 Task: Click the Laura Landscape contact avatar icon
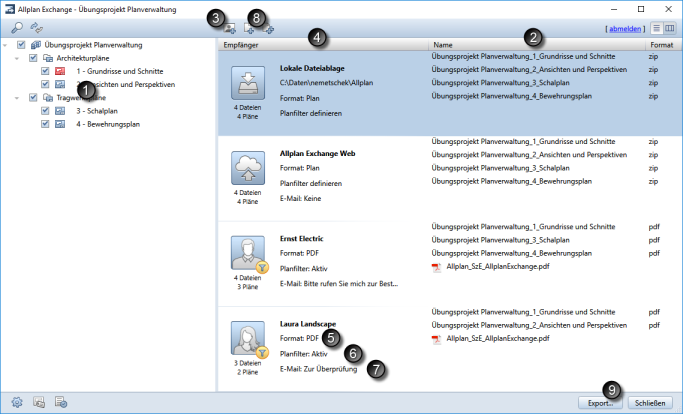pos(246,336)
